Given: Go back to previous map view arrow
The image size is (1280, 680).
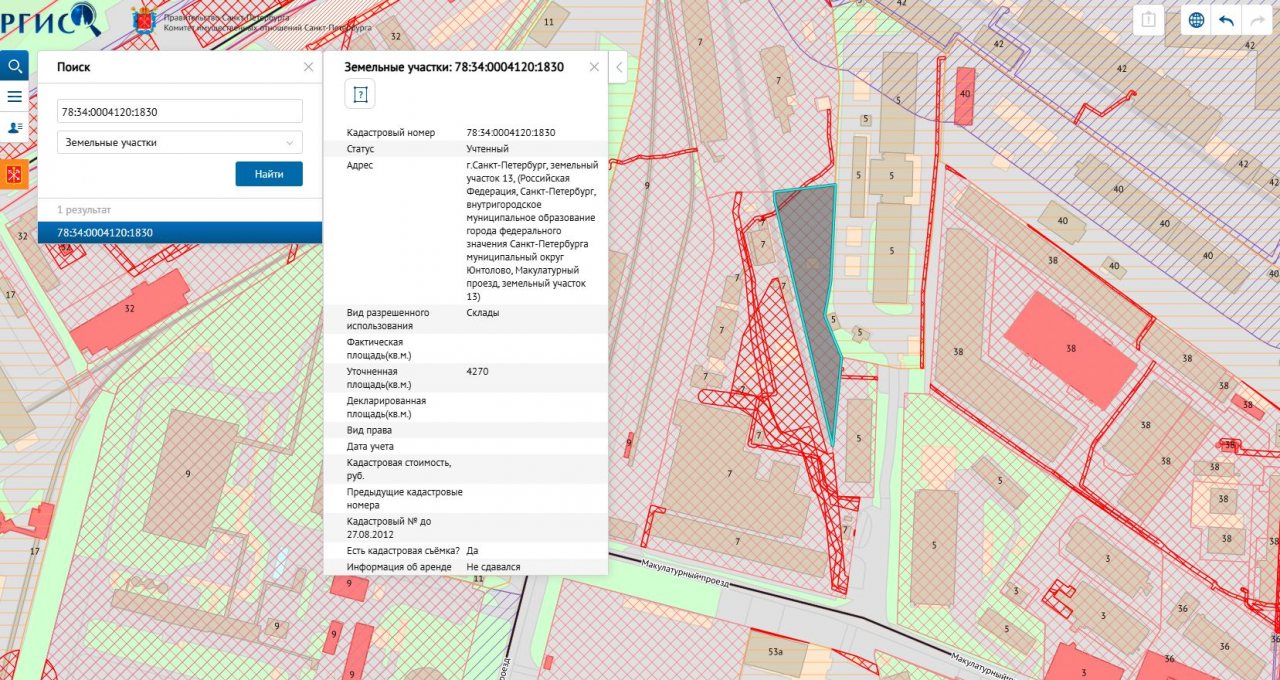Looking at the screenshot, I should (x=1226, y=20).
